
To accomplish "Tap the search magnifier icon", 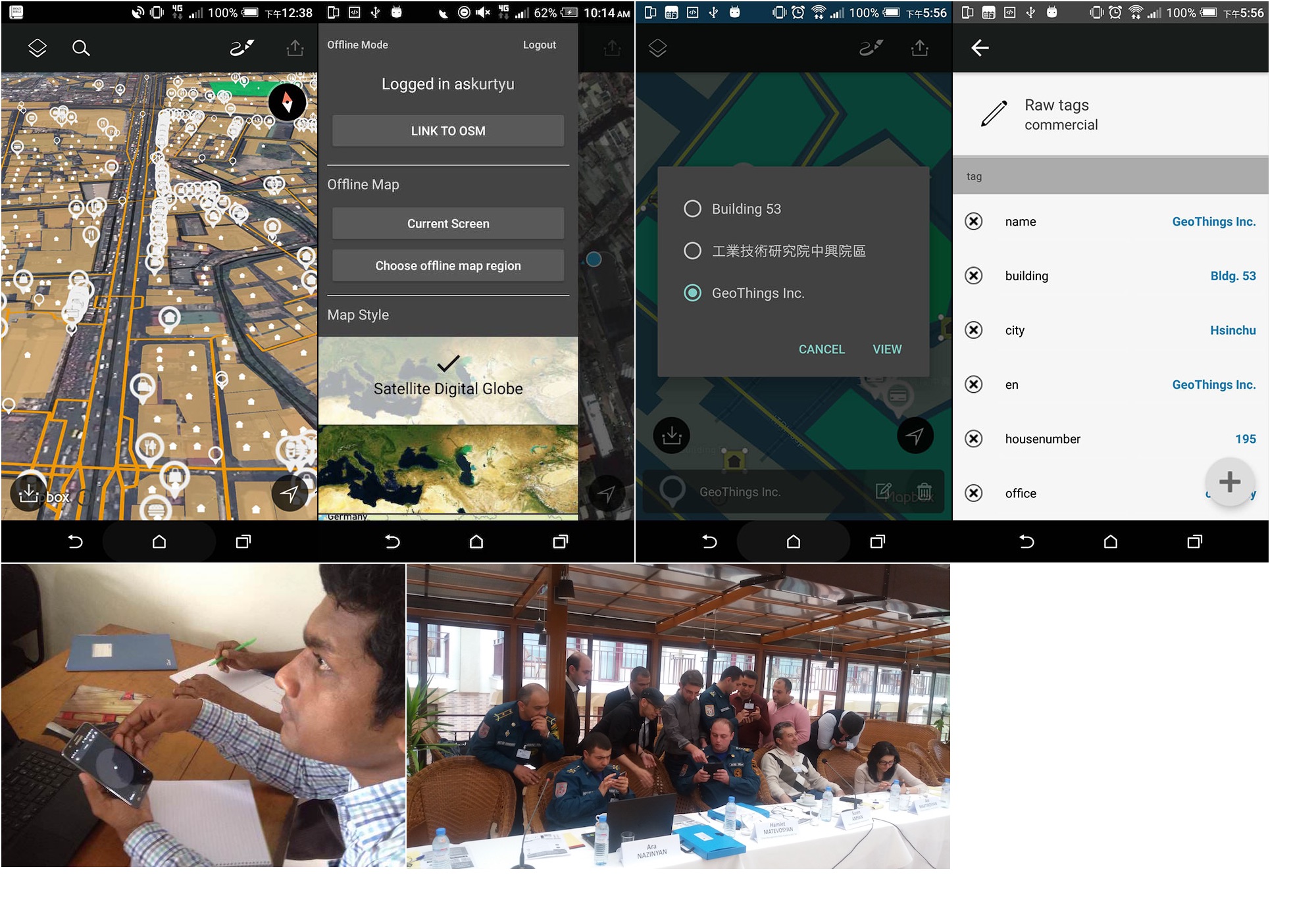I will click(x=82, y=48).
